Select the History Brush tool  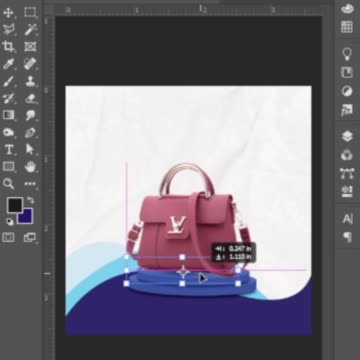(8, 98)
